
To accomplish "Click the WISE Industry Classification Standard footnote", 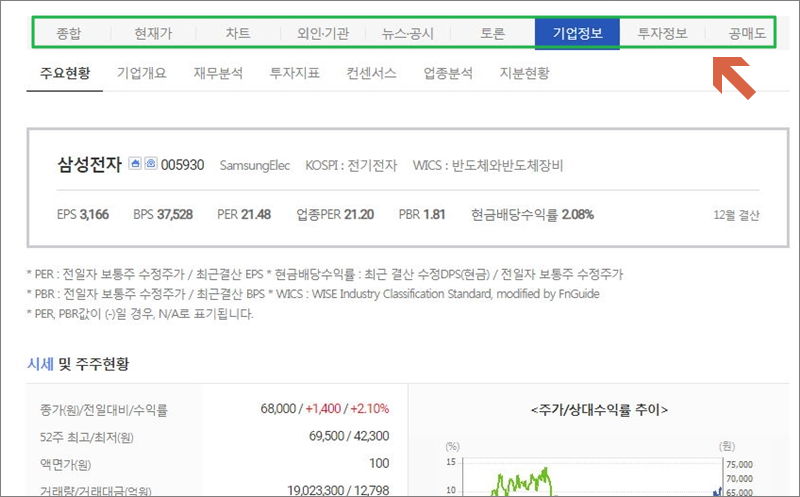I will pos(438,294).
